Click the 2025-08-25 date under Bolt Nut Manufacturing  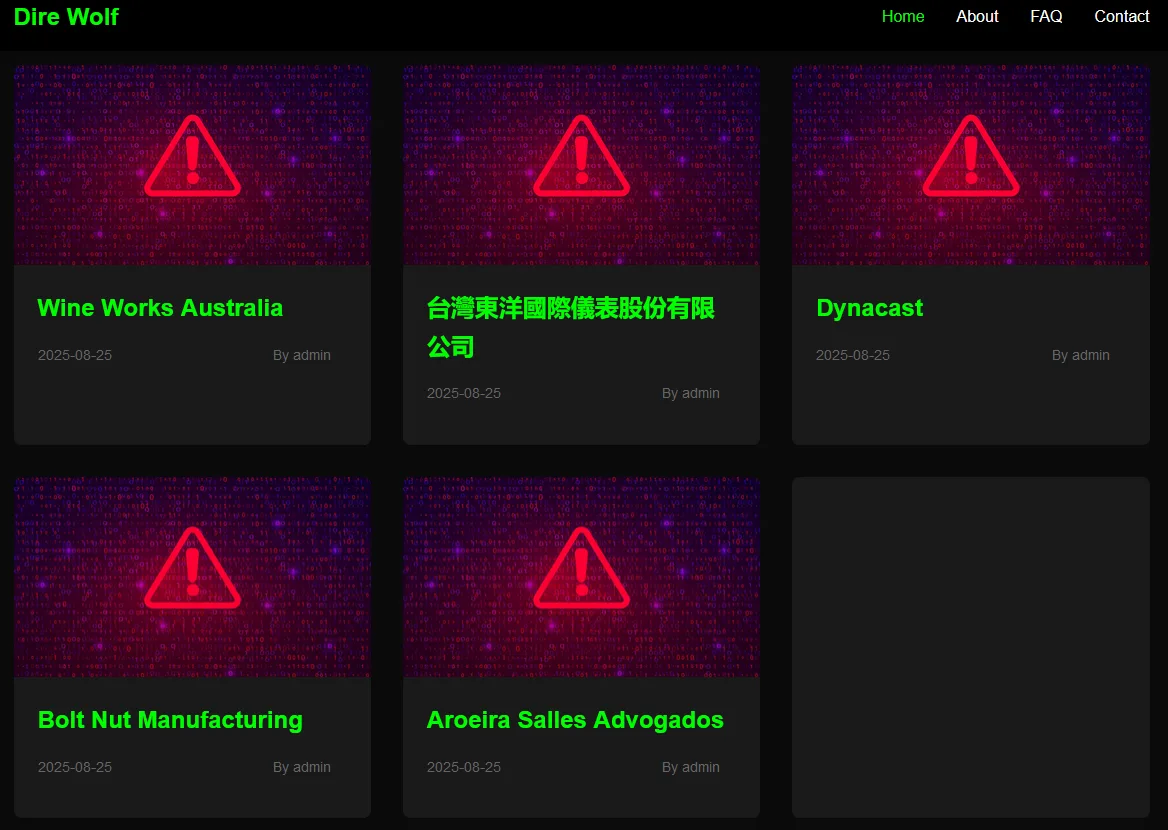coord(75,767)
